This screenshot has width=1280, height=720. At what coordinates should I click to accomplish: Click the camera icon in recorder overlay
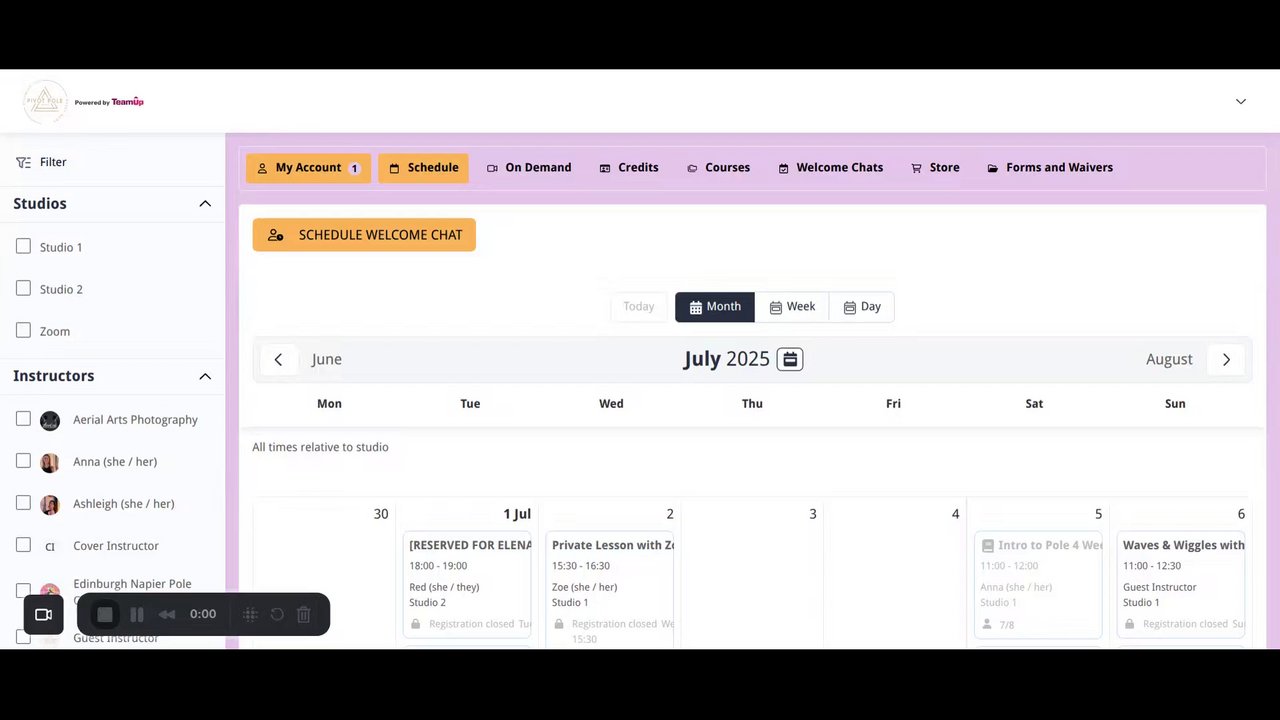pyautogui.click(x=43, y=614)
